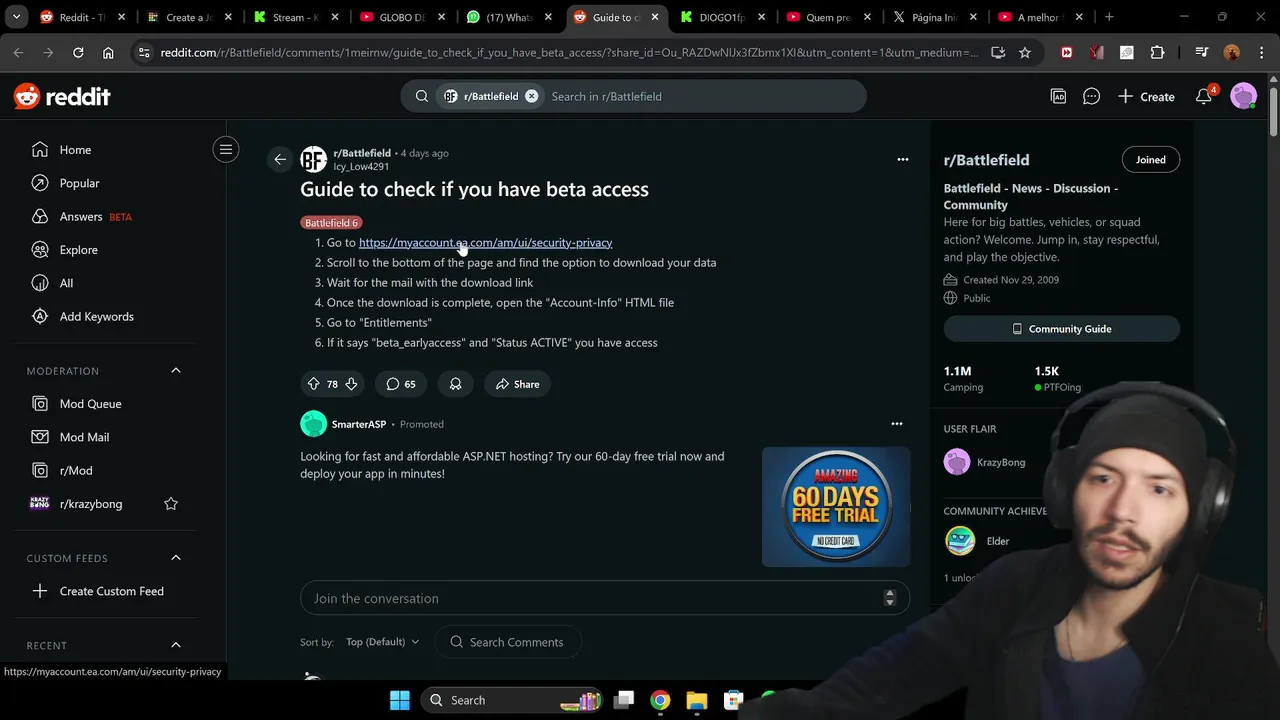Click the page vertical scrollbar

pyautogui.click(x=1273, y=112)
